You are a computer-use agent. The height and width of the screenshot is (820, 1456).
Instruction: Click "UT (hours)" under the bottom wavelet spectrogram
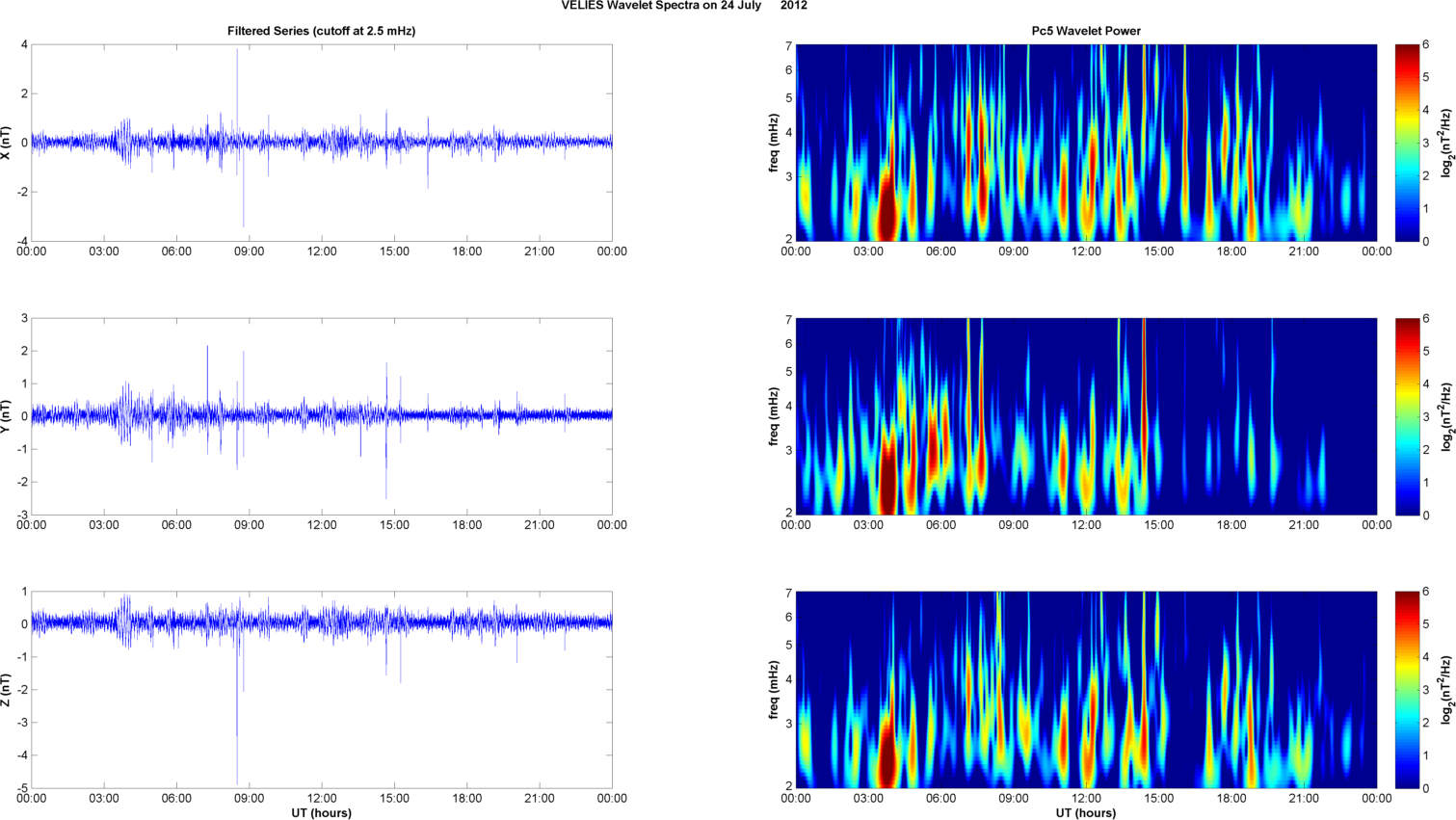coord(1086,813)
